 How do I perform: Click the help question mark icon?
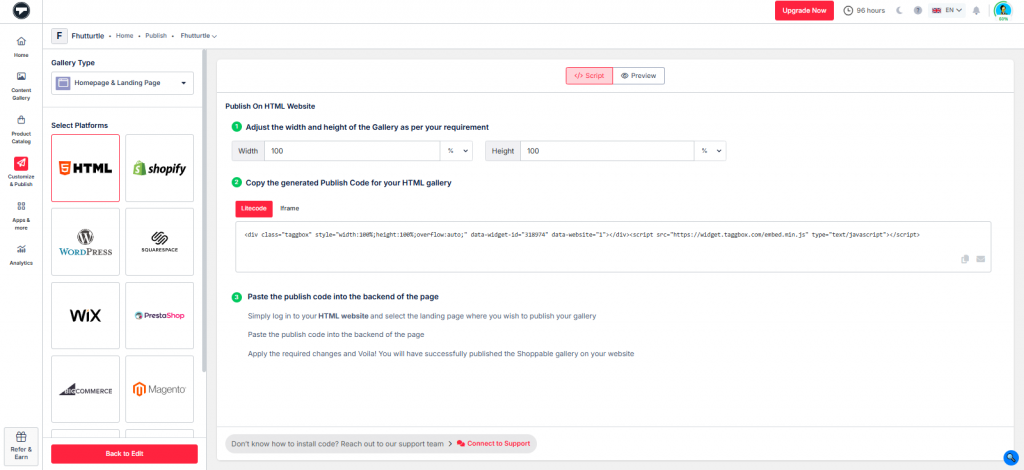(x=917, y=10)
